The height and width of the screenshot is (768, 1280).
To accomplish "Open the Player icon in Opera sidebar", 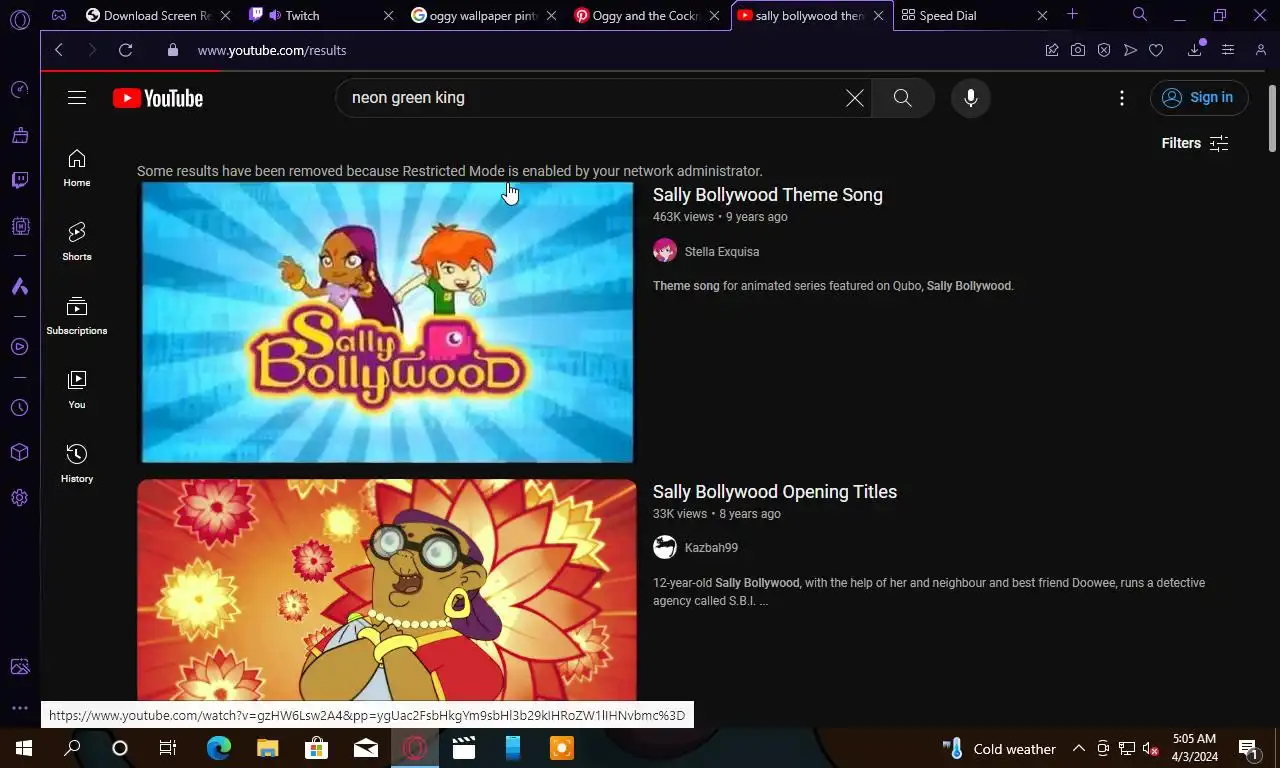I will point(20,347).
